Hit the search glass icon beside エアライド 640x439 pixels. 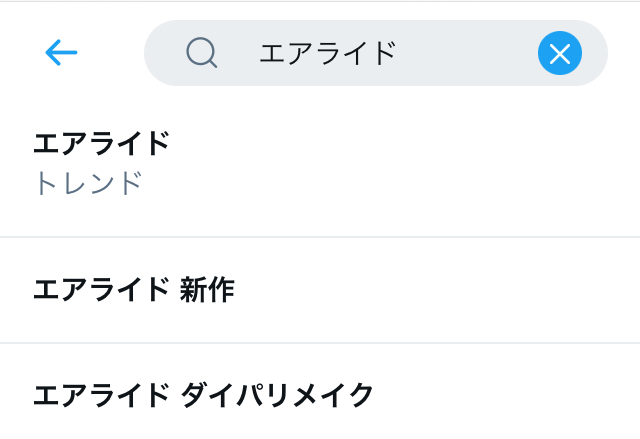pos(202,53)
